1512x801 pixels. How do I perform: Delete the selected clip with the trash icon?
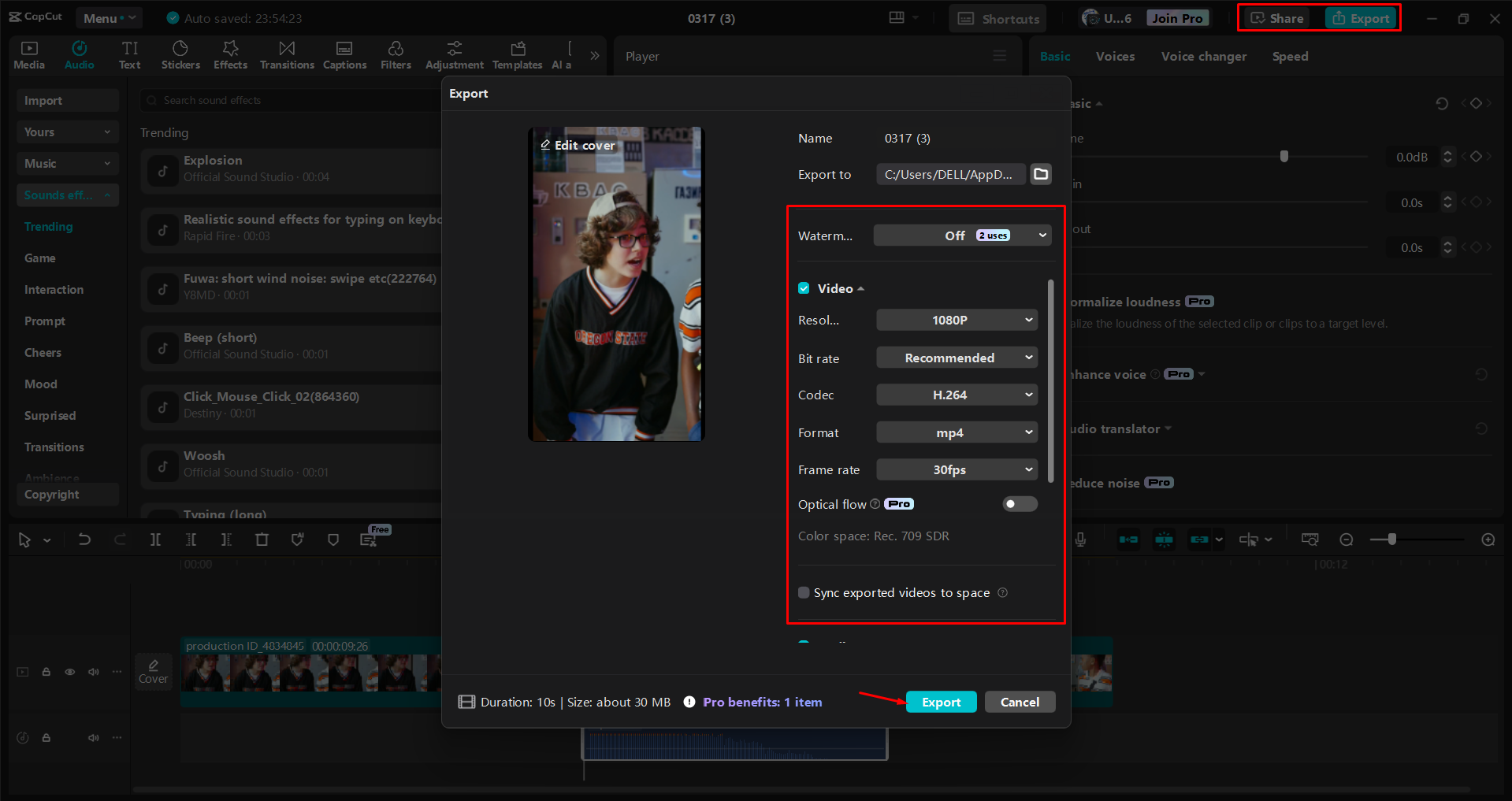point(262,540)
